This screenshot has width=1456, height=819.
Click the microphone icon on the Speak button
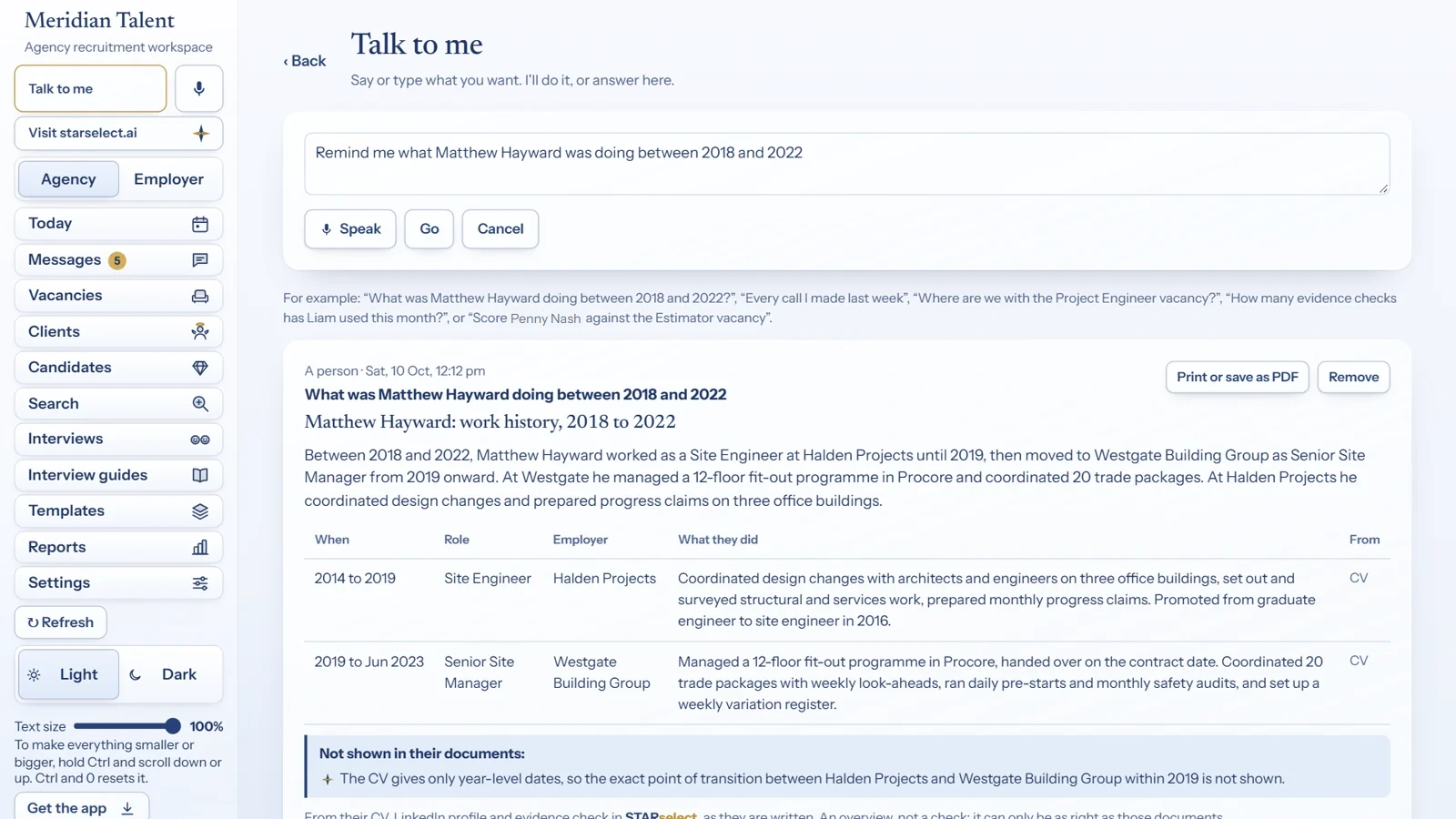pyautogui.click(x=327, y=229)
